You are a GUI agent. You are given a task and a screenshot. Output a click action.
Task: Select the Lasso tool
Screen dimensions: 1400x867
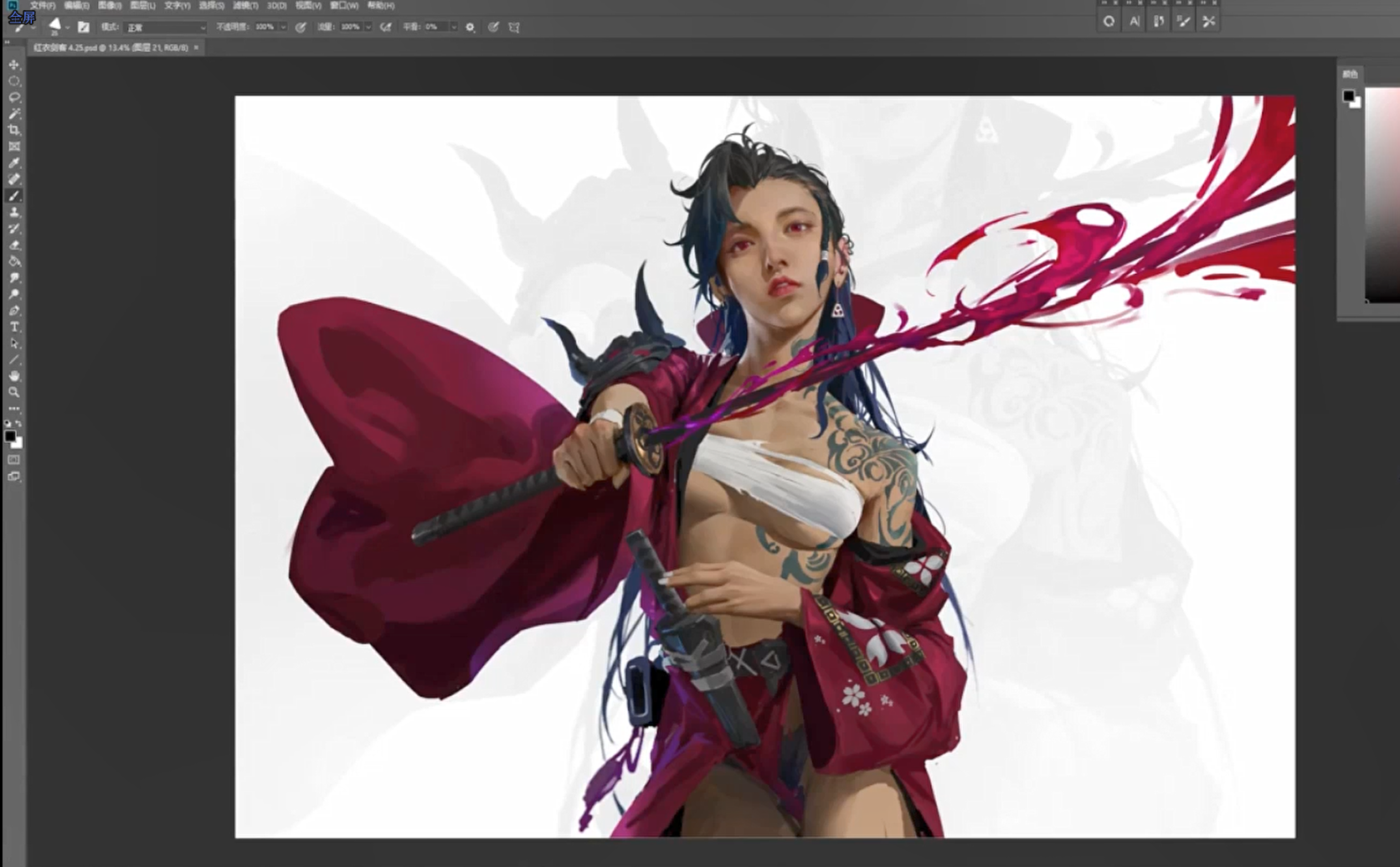(14, 97)
